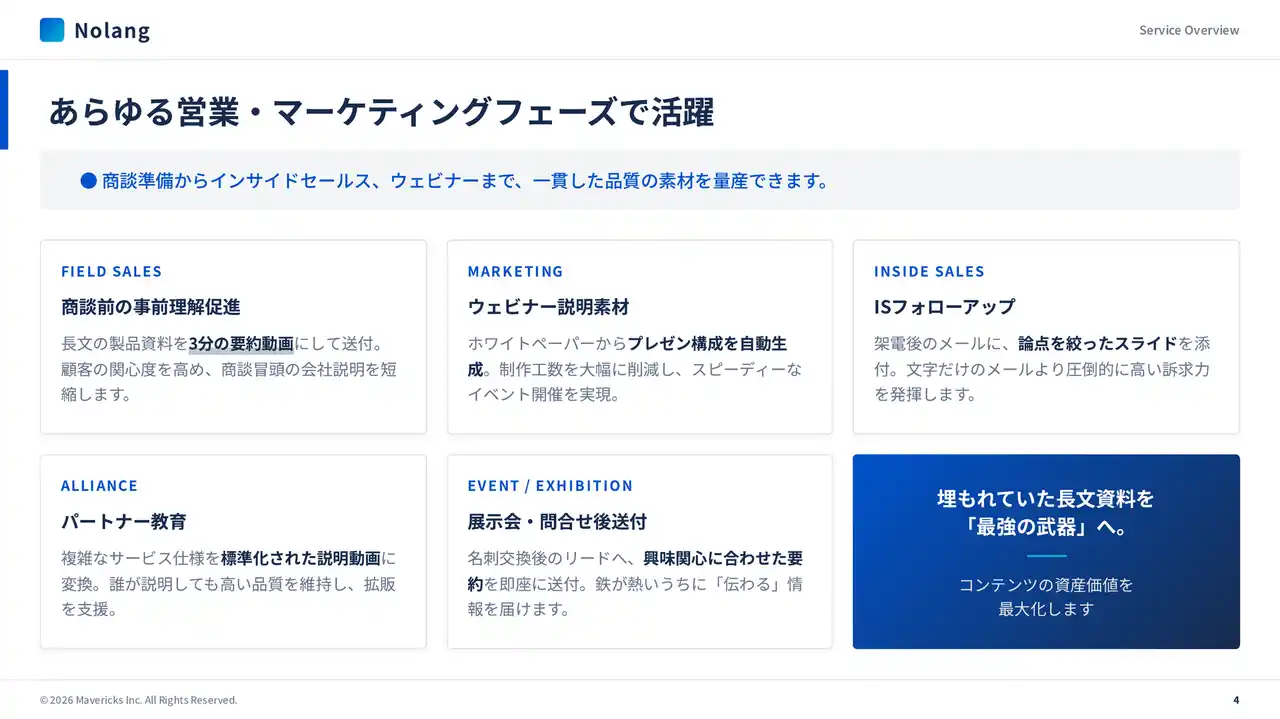
Task: Click the bold 論点を絞ったスライド text
Action: tap(1097, 344)
